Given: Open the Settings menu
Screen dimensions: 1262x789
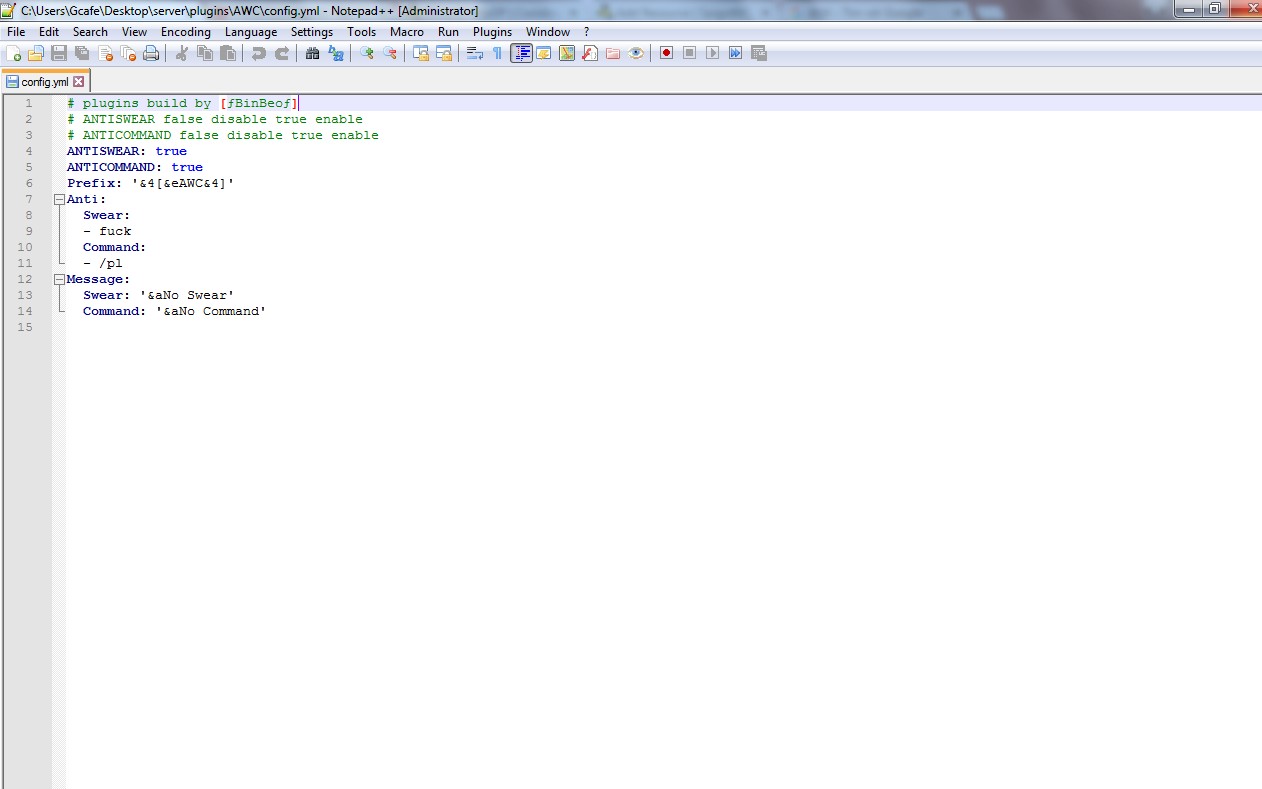Looking at the screenshot, I should [x=312, y=32].
